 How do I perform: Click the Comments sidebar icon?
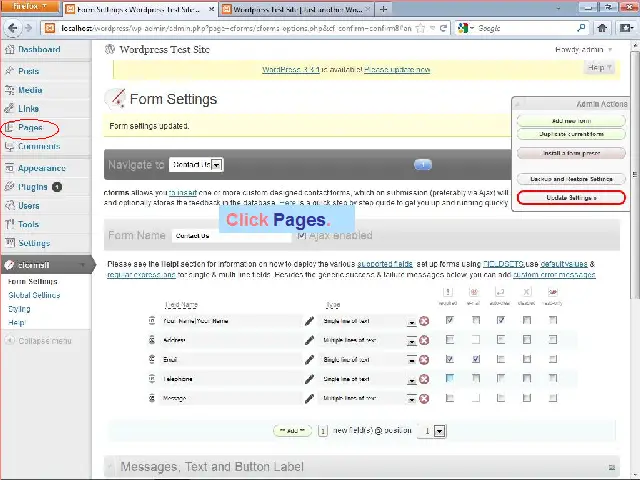(9, 146)
